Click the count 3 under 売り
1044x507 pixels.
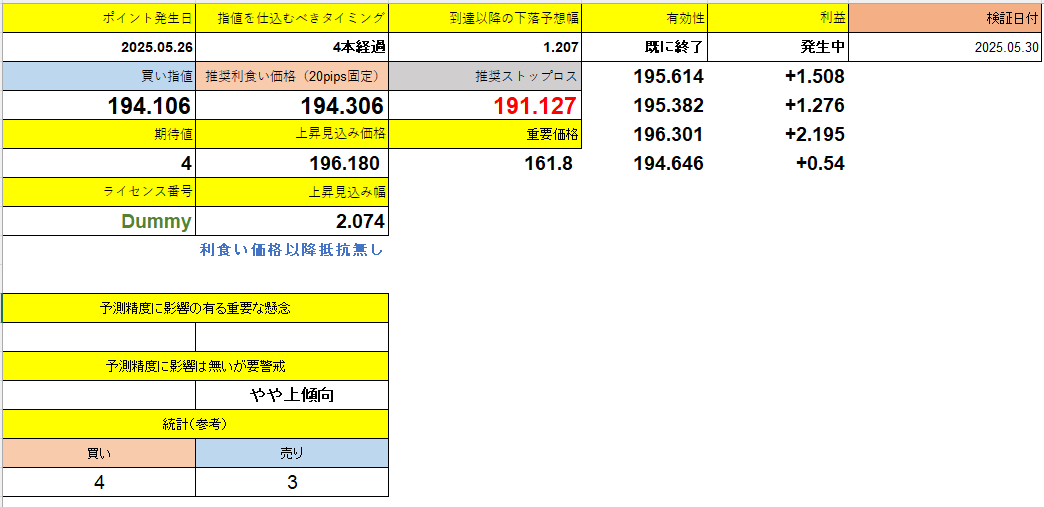(x=292, y=482)
